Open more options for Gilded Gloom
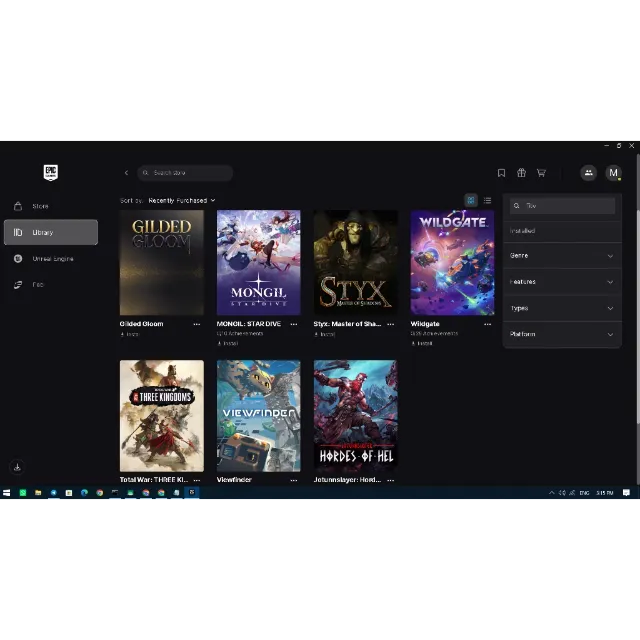640x640 pixels. (197, 324)
